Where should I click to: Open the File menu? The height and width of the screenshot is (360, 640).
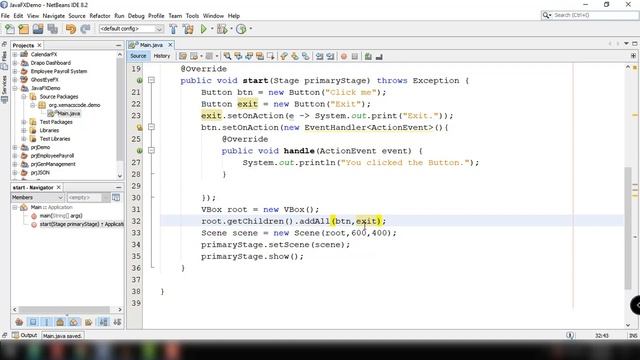(5, 16)
